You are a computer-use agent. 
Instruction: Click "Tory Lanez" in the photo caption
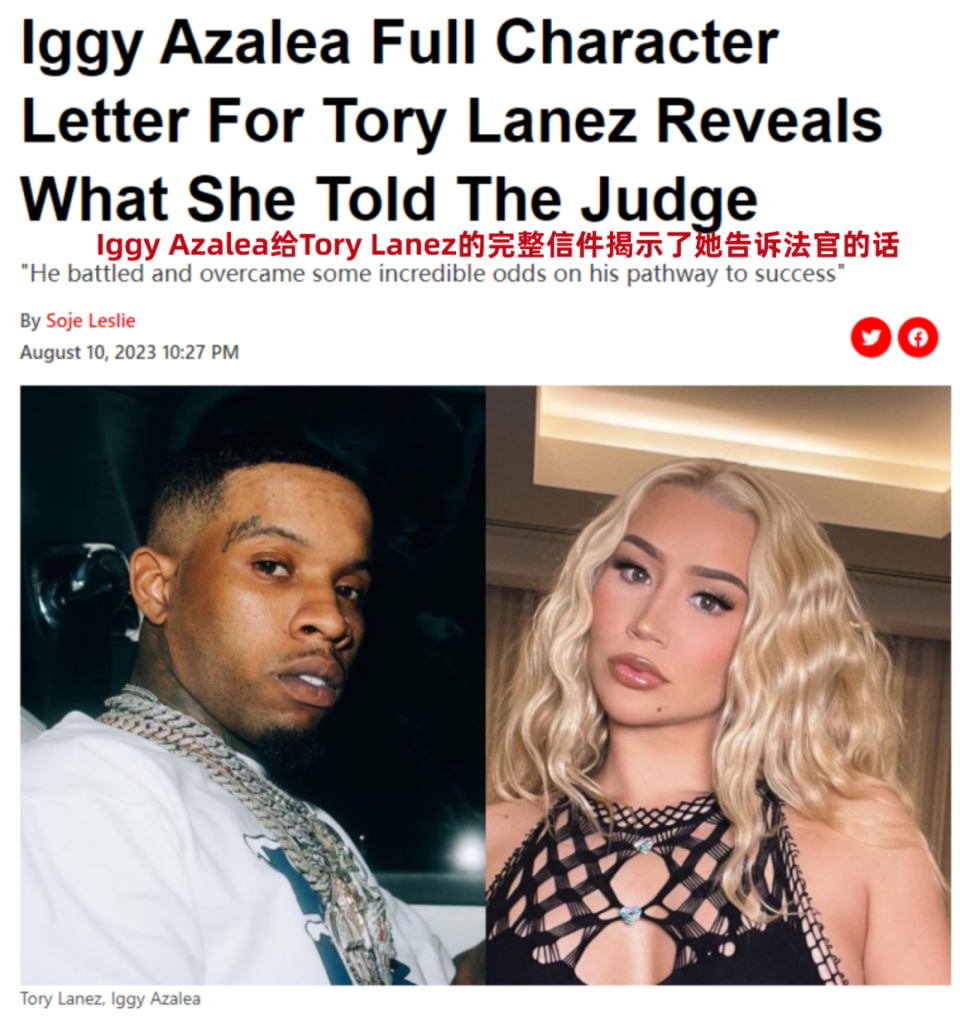click(x=62, y=999)
